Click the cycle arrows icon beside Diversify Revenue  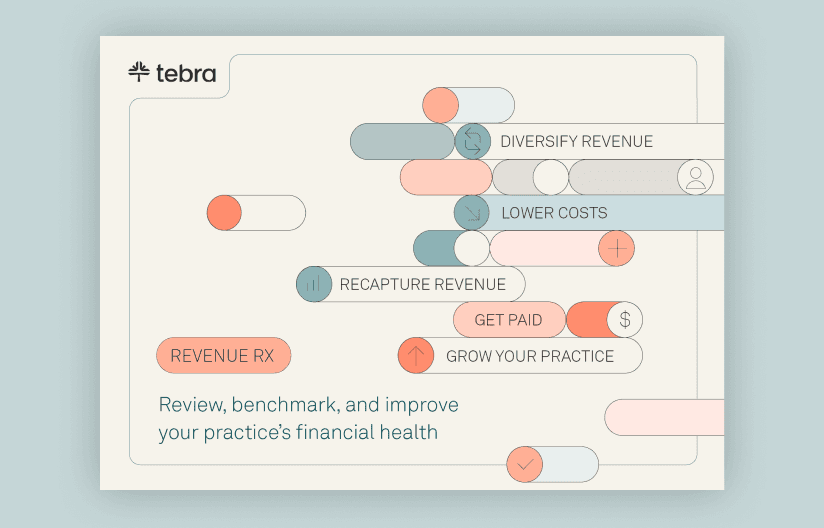click(472, 141)
